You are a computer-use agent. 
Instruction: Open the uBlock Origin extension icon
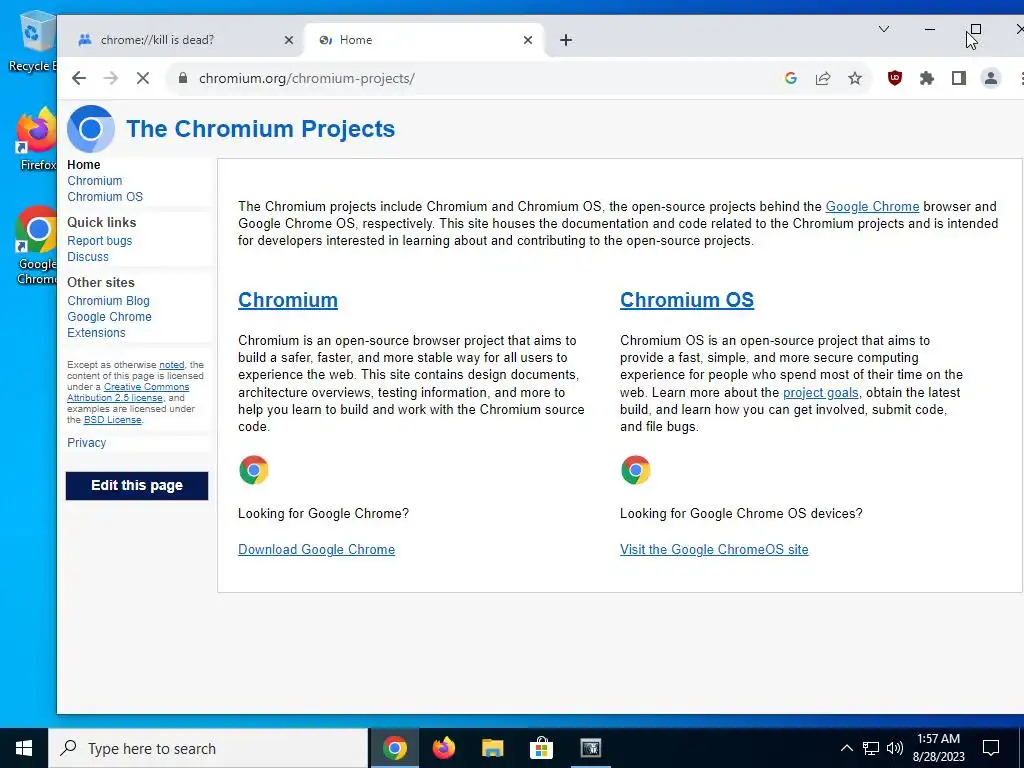point(895,78)
